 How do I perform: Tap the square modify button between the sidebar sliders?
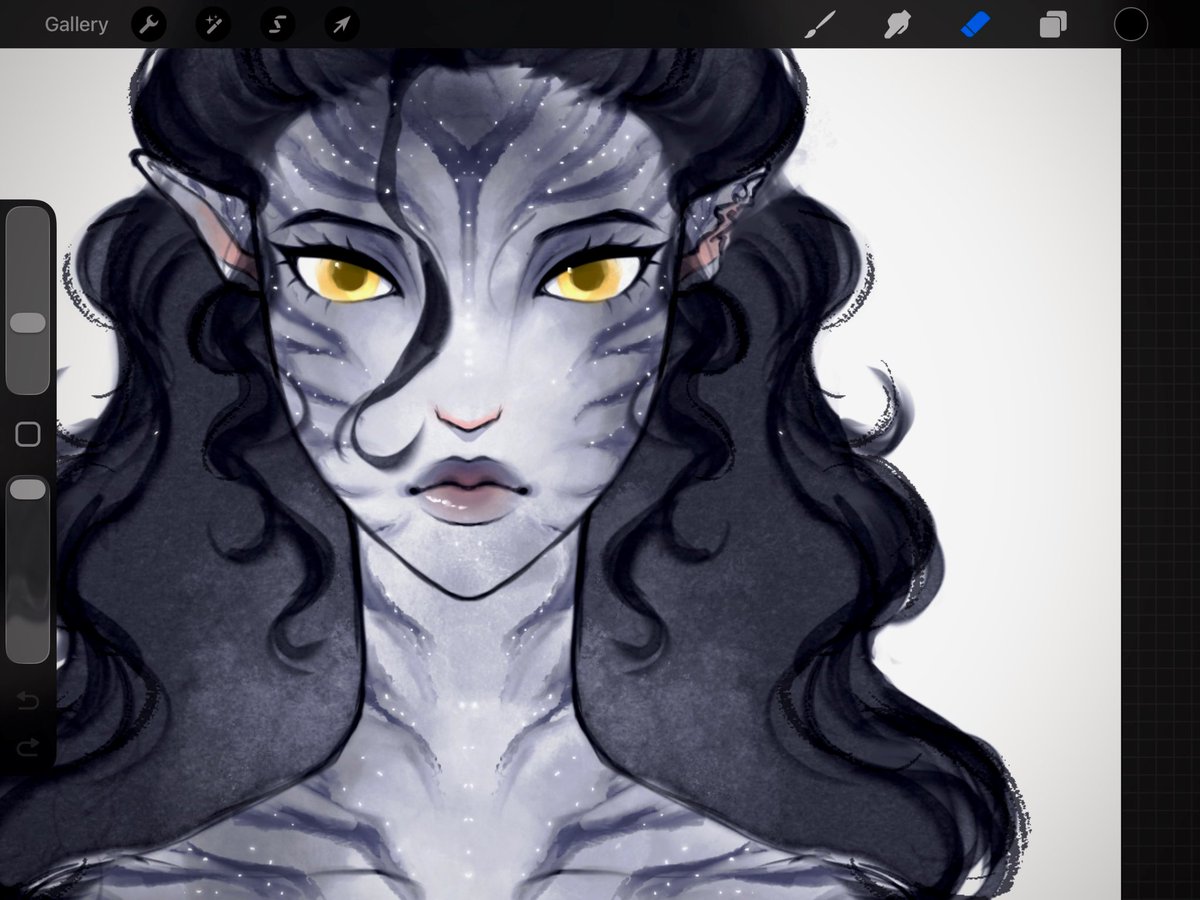27,433
